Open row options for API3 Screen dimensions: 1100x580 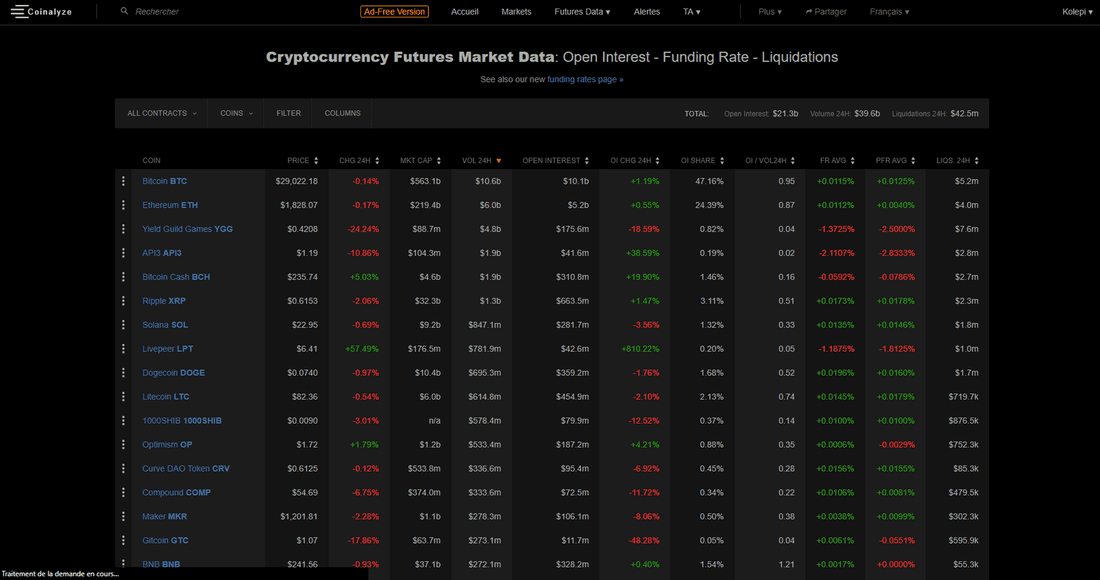123,252
